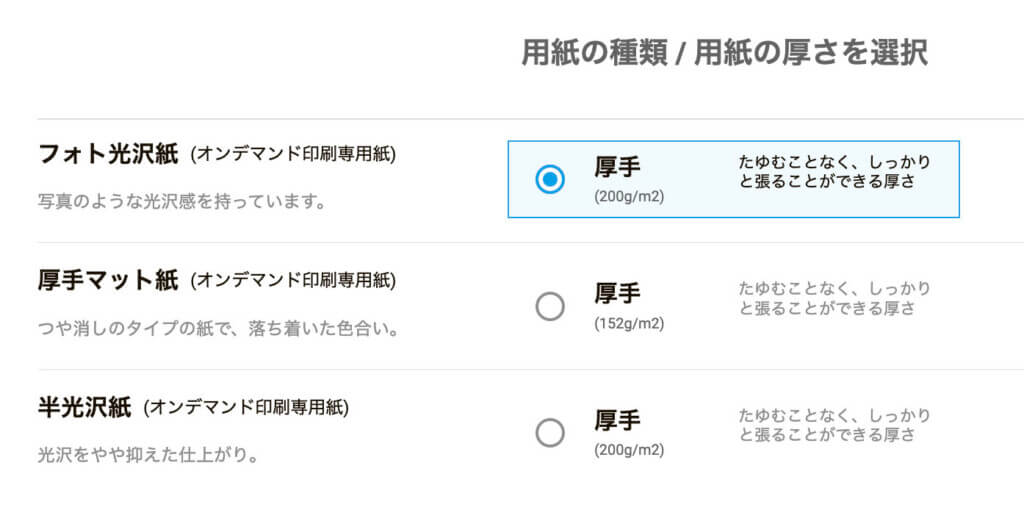Click the 厚手マット紙 paper name

(108, 280)
